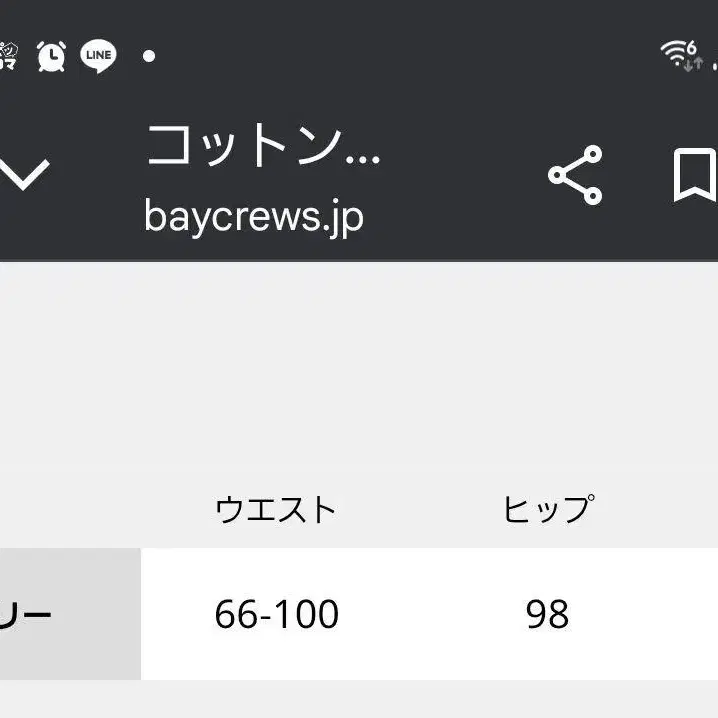Viewport: 718px width, 718px height.
Task: Tap the コットン… page title
Action: [x=263, y=146]
